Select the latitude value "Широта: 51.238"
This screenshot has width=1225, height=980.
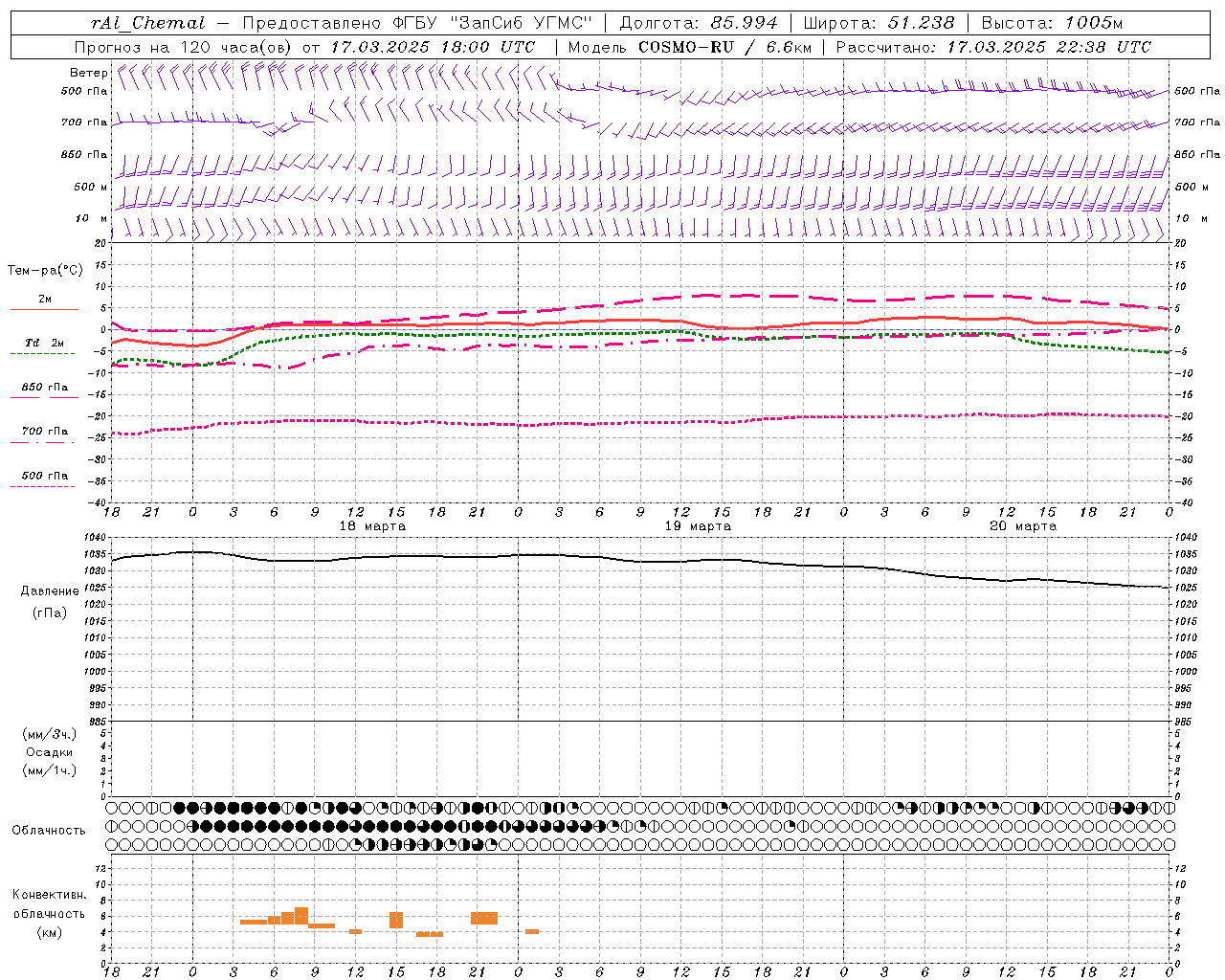[879, 23]
